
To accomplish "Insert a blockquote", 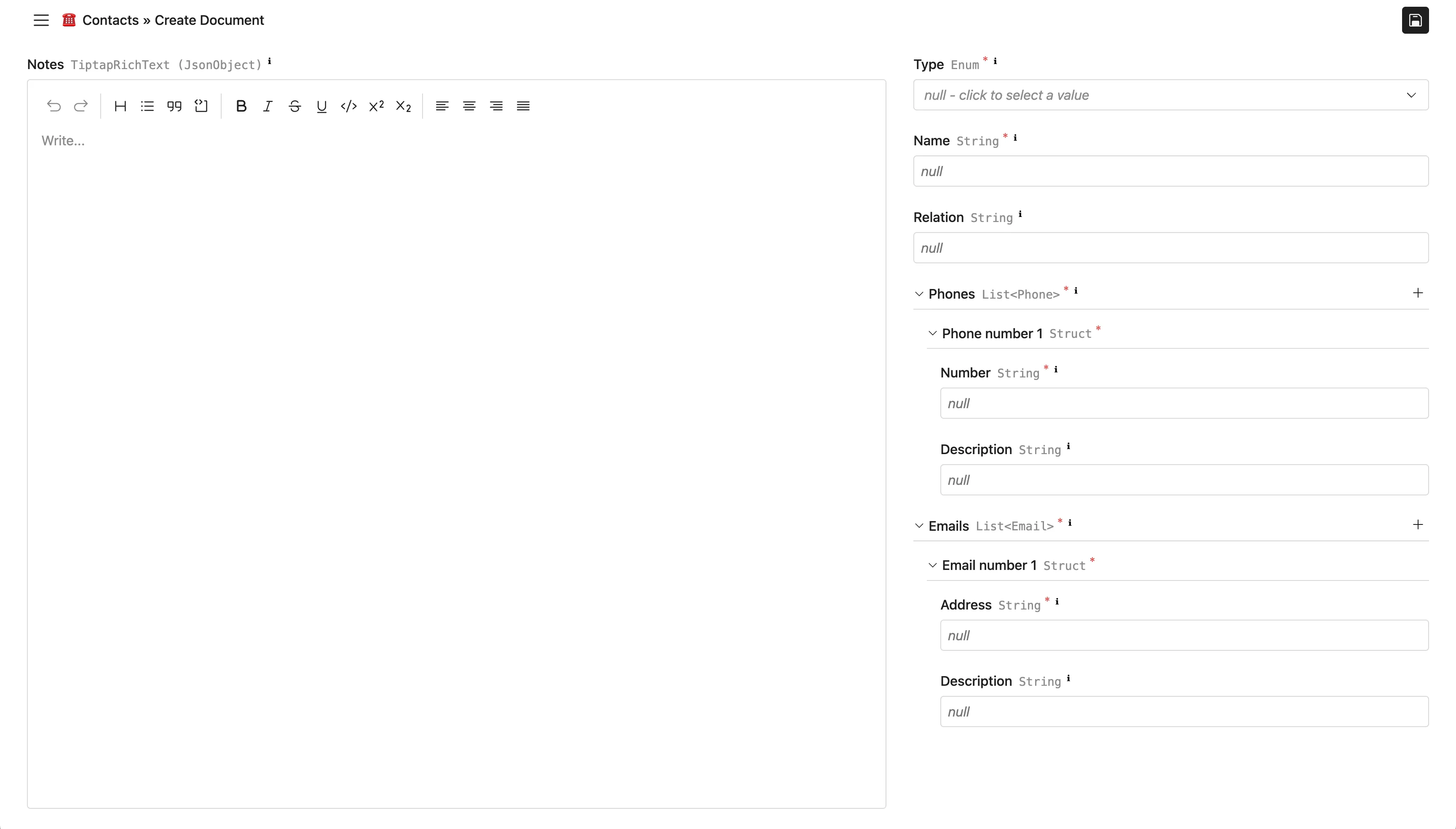I will pos(174,106).
